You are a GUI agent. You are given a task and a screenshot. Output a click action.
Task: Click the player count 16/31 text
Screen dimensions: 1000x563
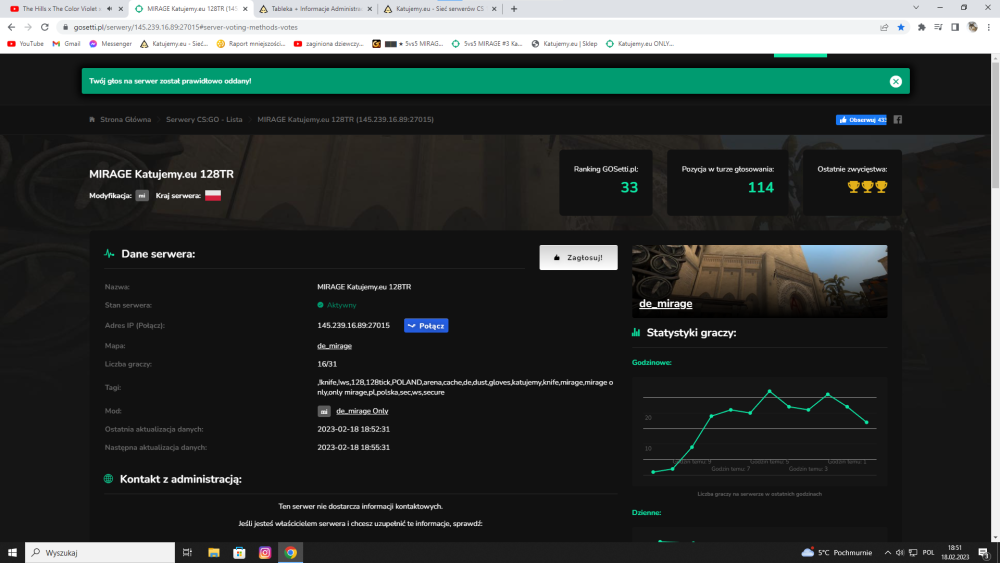pos(327,364)
